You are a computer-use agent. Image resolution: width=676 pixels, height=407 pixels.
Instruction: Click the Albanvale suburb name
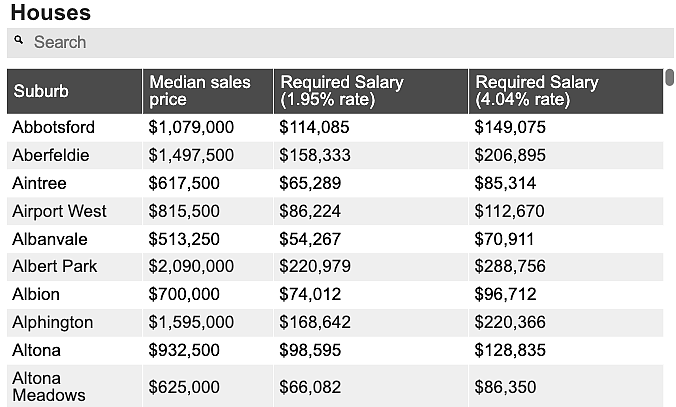[50, 239]
